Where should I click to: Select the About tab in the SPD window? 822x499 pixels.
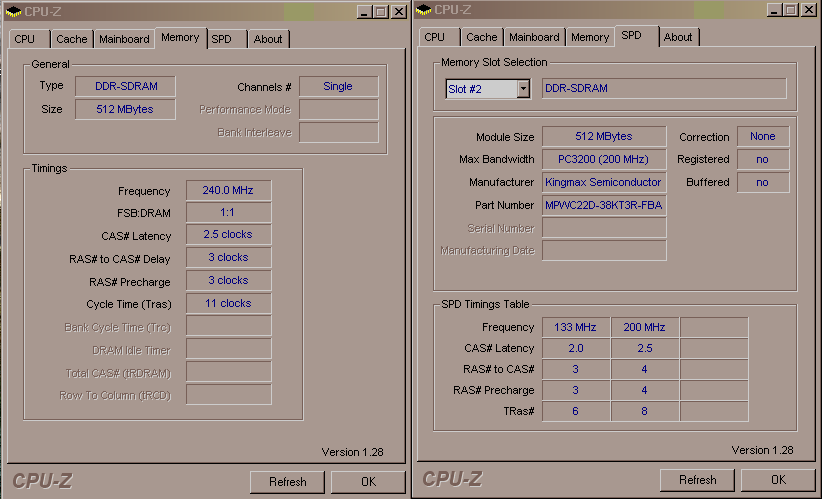click(x=678, y=37)
